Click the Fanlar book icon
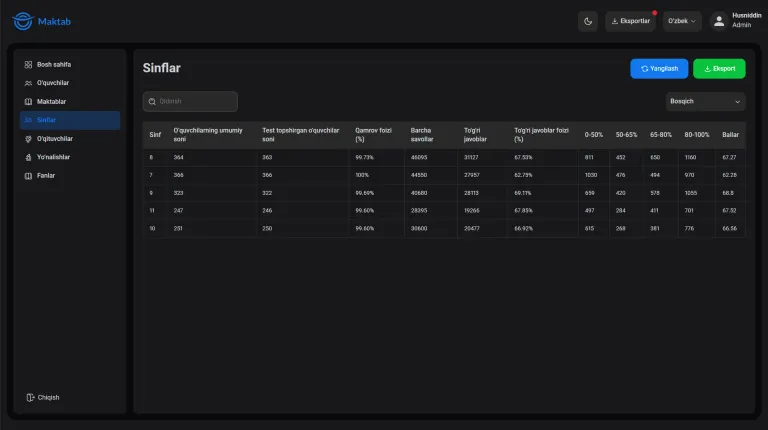This screenshot has height=430, width=768. [28, 176]
